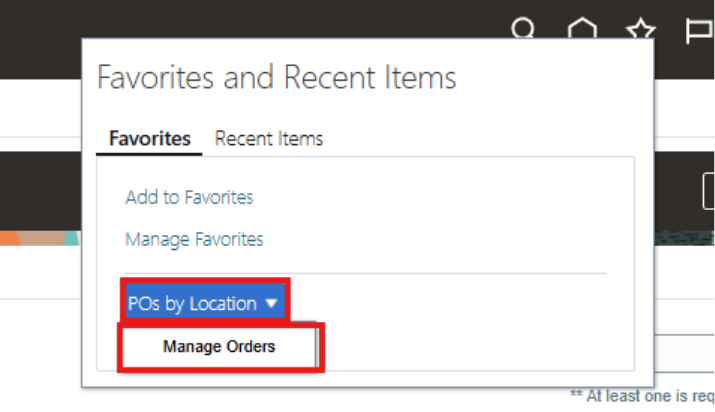Image resolution: width=715 pixels, height=412 pixels.
Task: Open the Watchlist flag icon in header
Action: point(699,31)
